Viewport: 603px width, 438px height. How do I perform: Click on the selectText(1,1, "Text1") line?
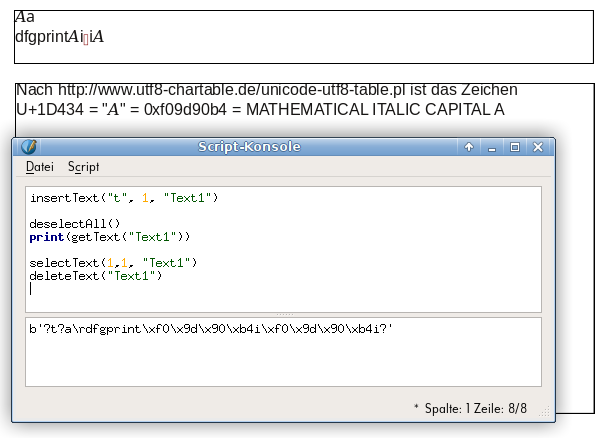coord(113,262)
